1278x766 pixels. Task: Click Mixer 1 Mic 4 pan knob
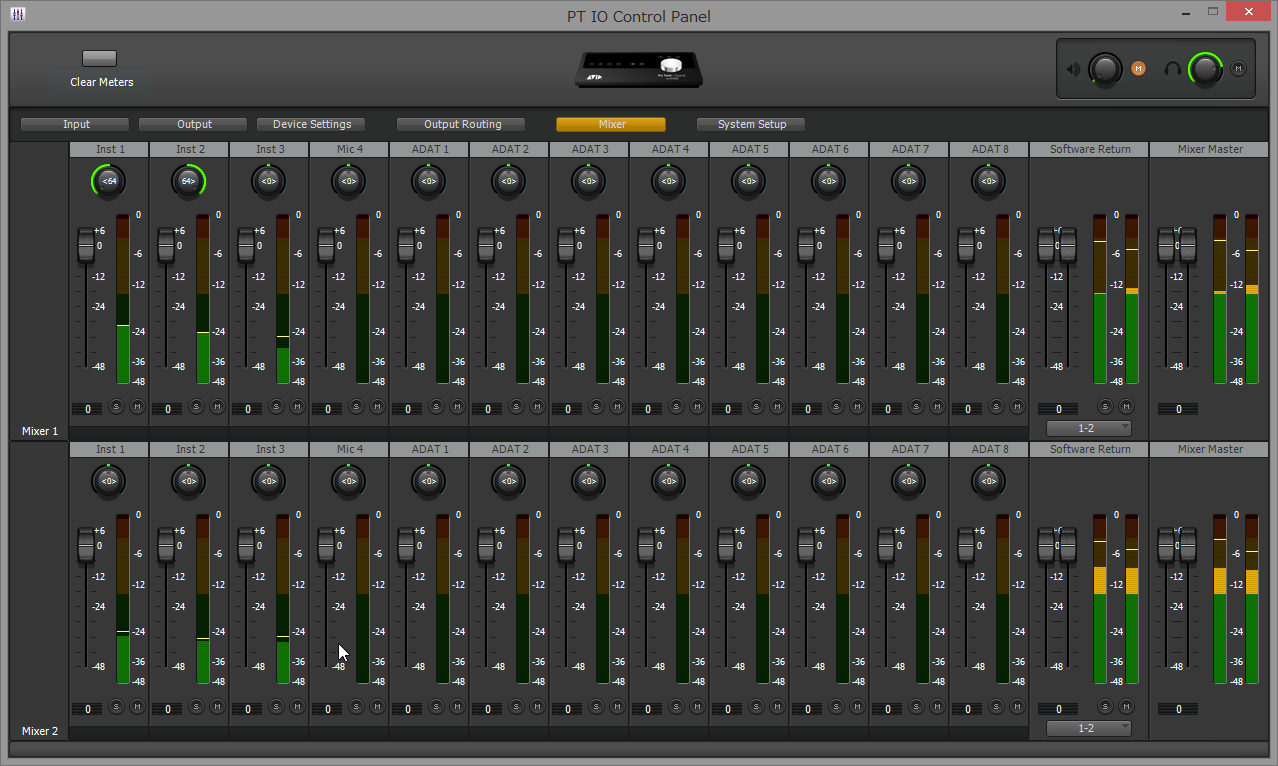point(348,181)
